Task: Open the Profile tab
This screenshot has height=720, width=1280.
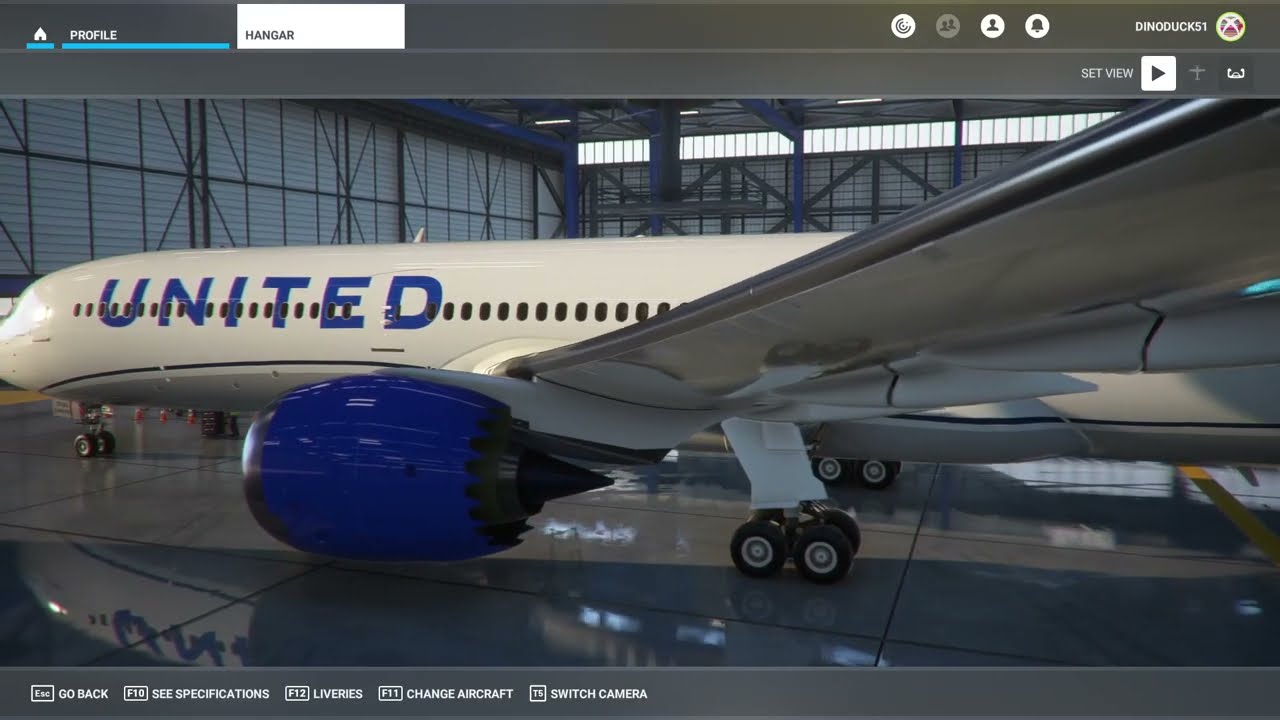Action: pos(146,35)
